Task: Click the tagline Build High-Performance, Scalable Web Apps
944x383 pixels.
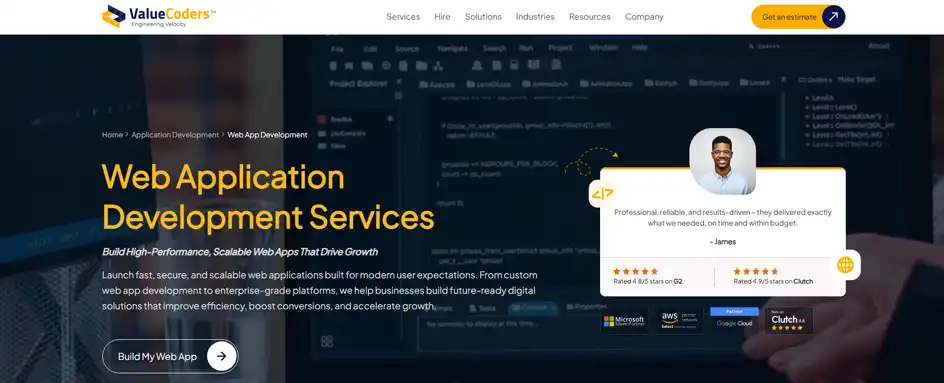Action: [240, 252]
